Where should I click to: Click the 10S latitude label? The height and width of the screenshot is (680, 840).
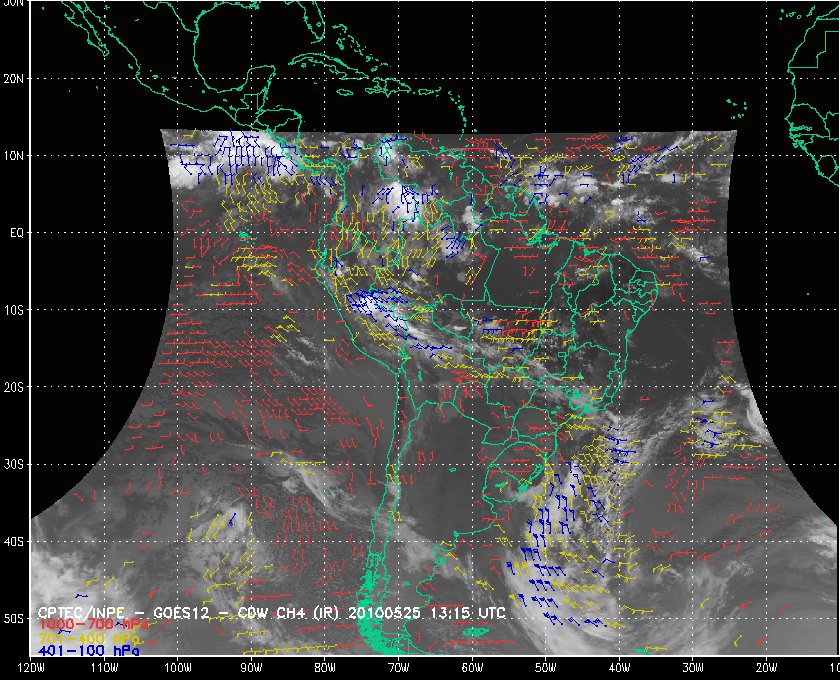point(13,310)
